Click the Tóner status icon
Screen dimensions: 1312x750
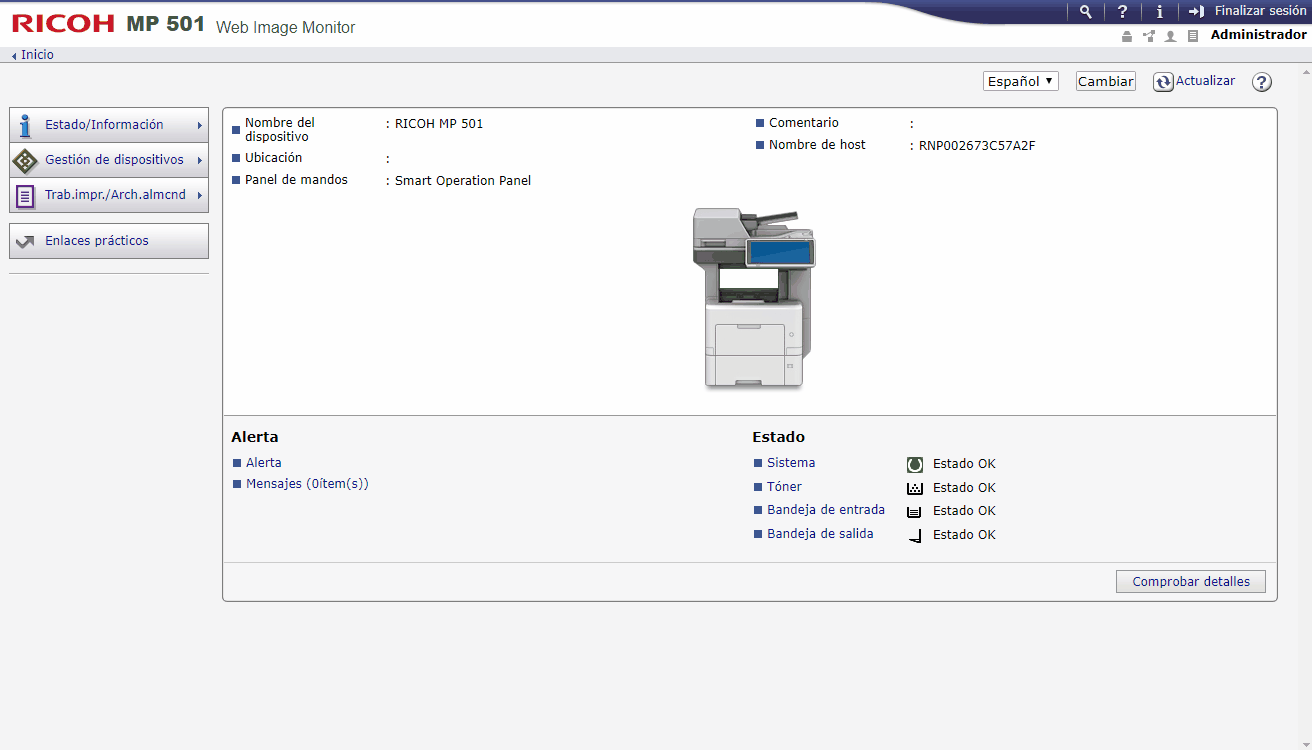point(915,487)
